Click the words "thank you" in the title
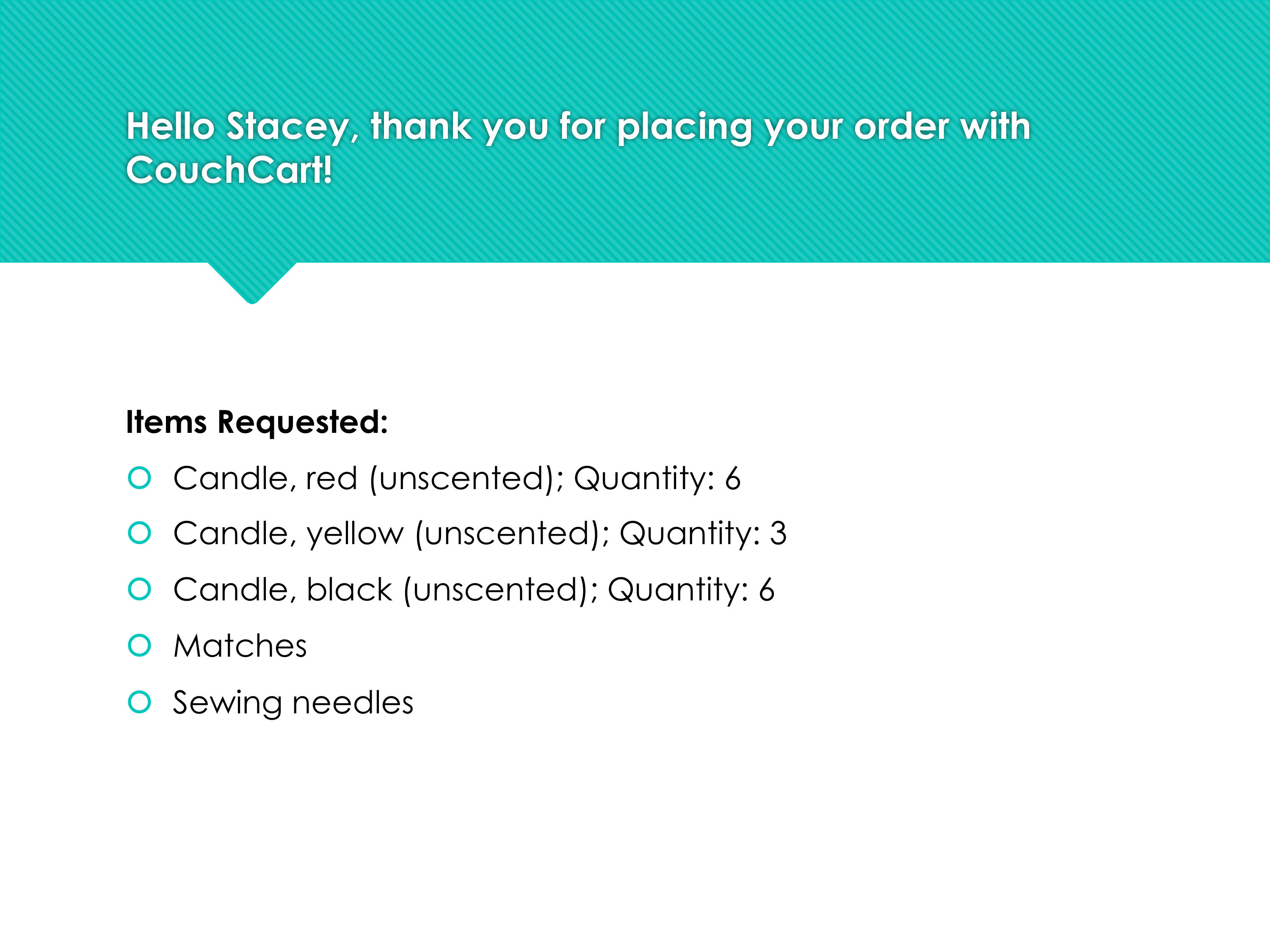This screenshot has height=952, width=1270. tap(460, 126)
